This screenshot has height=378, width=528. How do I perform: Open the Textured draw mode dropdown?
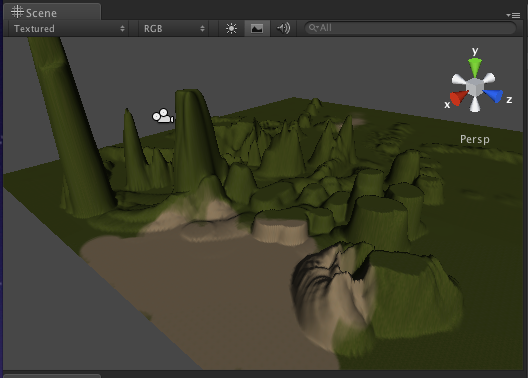(x=69, y=29)
